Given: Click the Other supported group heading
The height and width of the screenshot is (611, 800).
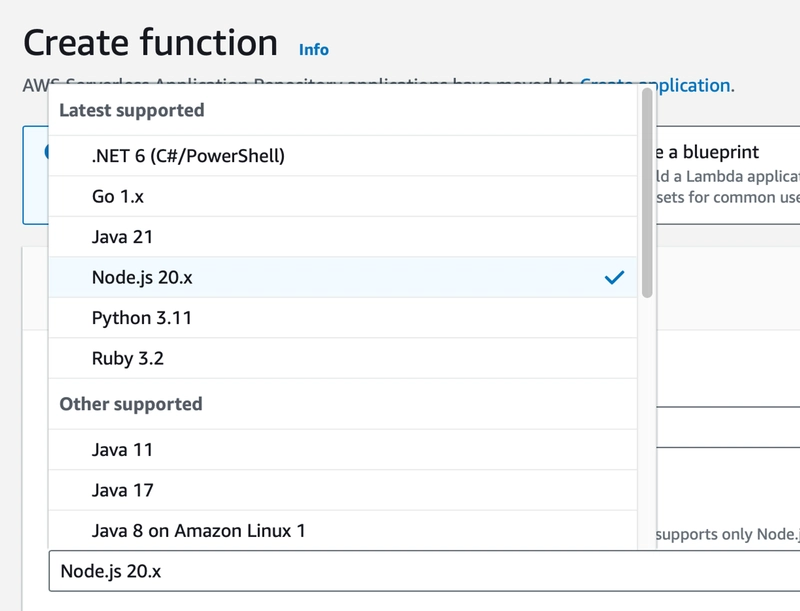Looking at the screenshot, I should point(131,404).
